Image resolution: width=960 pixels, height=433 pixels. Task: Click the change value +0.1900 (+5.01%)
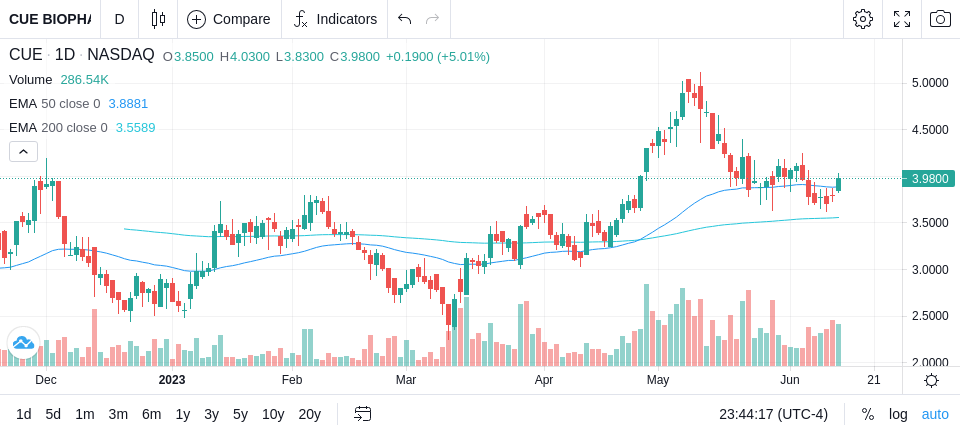(x=438, y=57)
